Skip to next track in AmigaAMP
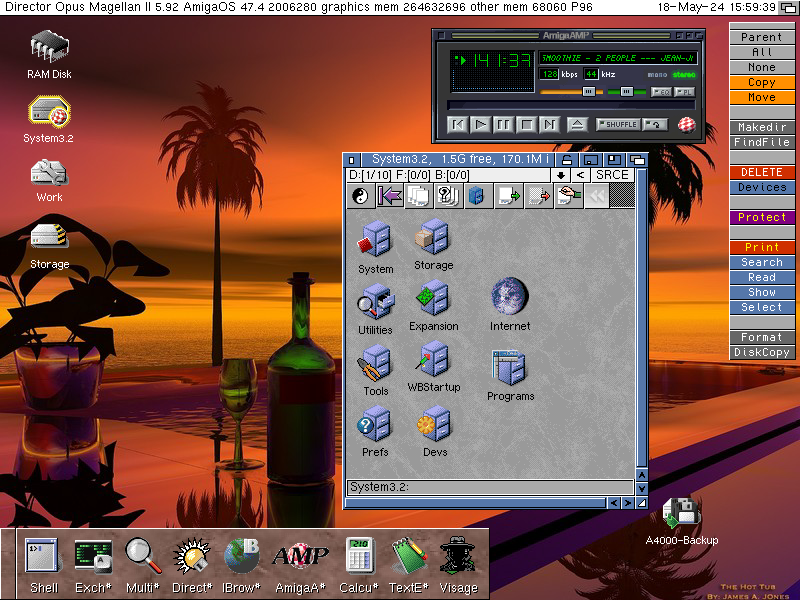 click(549, 124)
